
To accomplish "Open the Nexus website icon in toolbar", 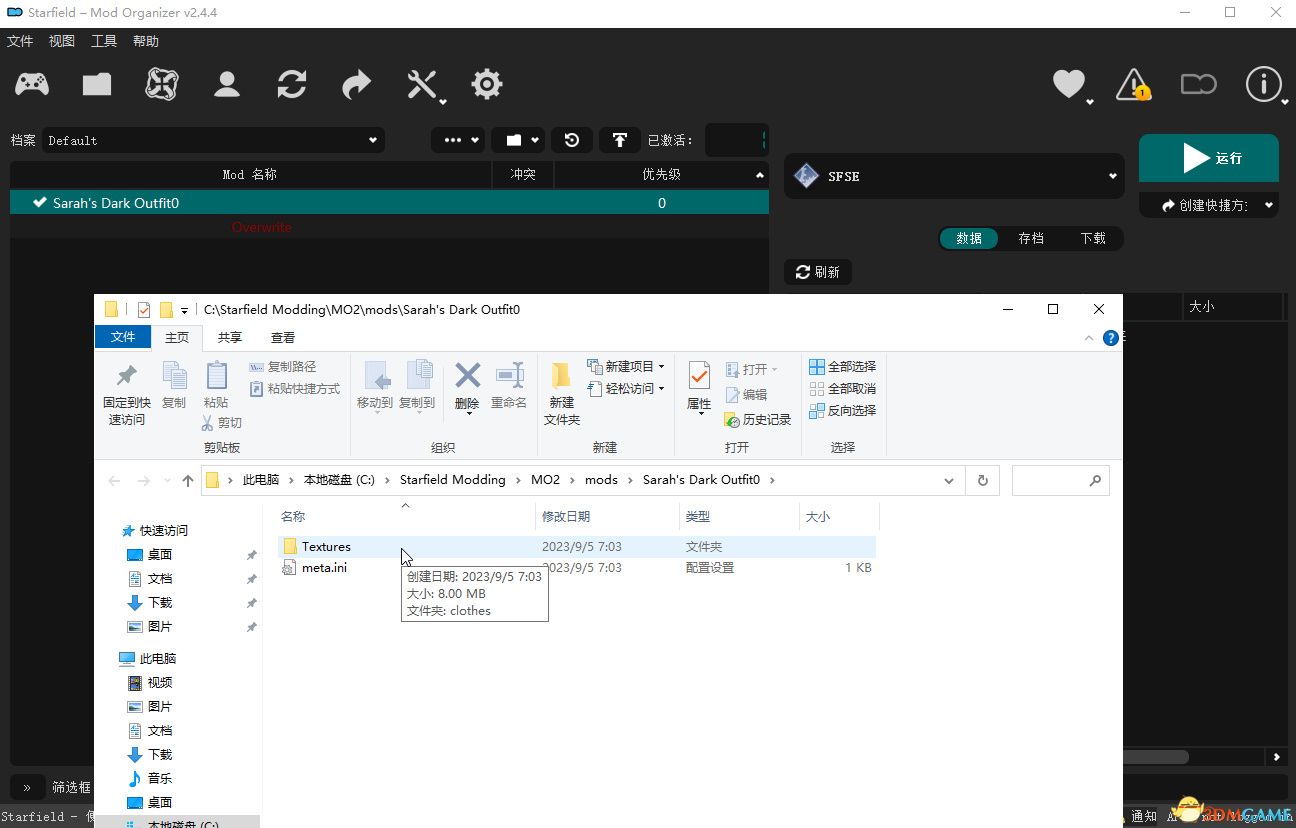I will tap(162, 85).
